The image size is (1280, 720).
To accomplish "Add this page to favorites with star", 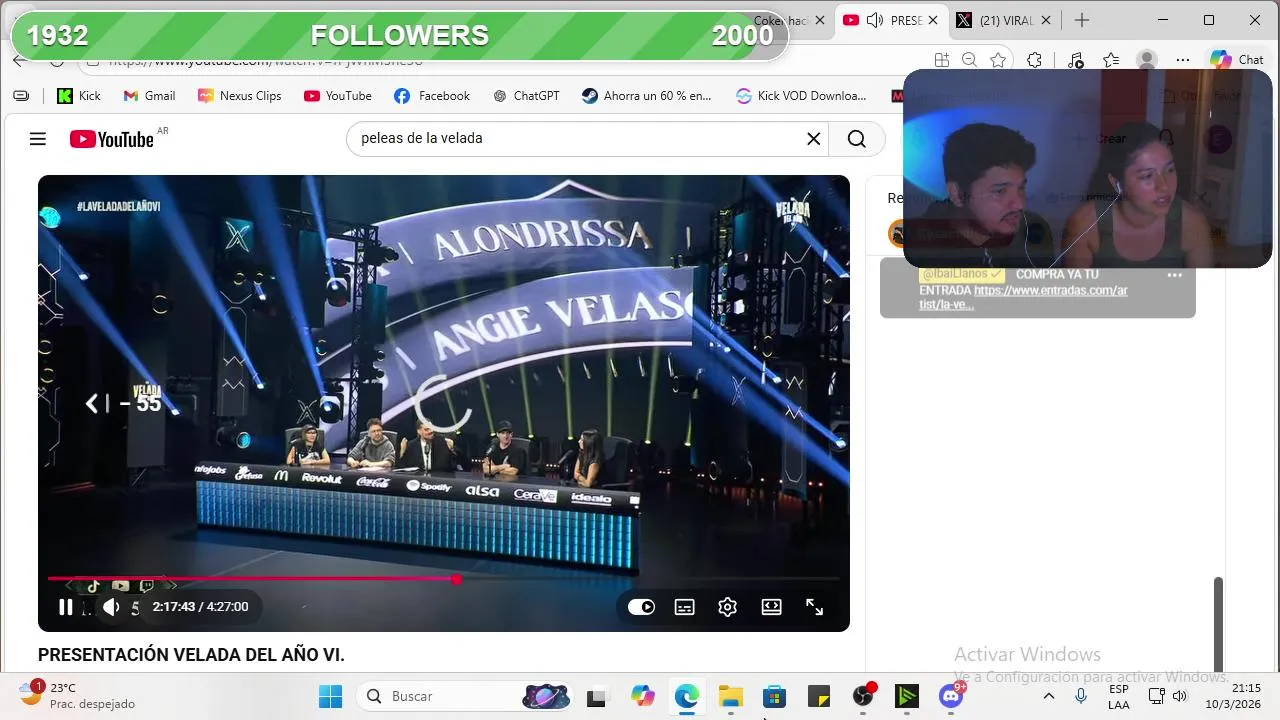I will click(998, 60).
